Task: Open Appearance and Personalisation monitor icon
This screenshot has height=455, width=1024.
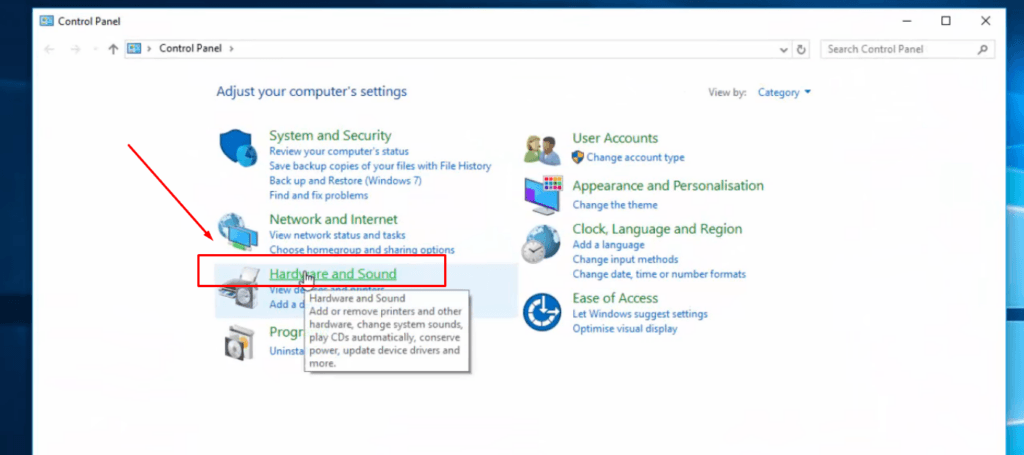Action: (x=543, y=195)
